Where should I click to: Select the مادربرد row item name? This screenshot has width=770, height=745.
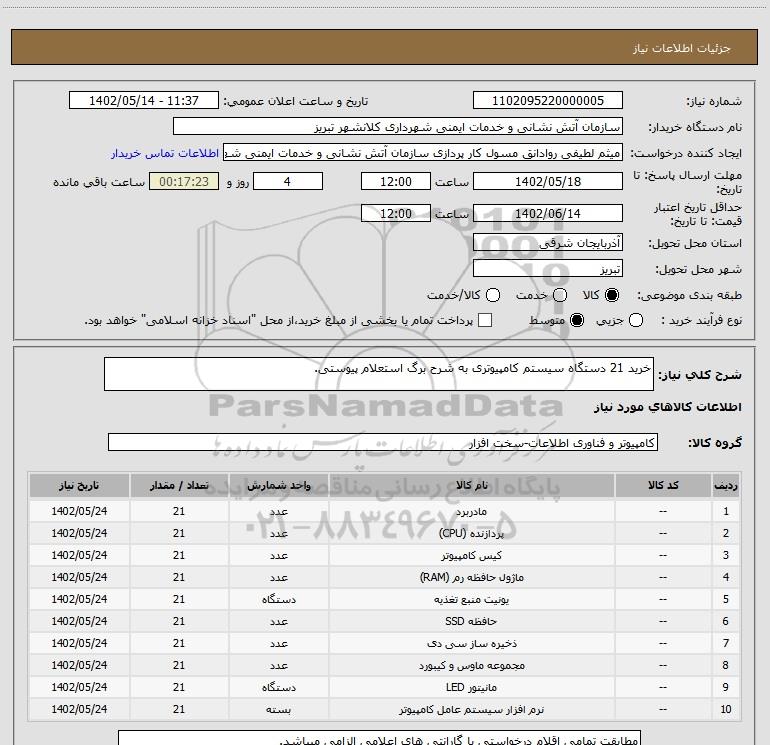pos(471,511)
